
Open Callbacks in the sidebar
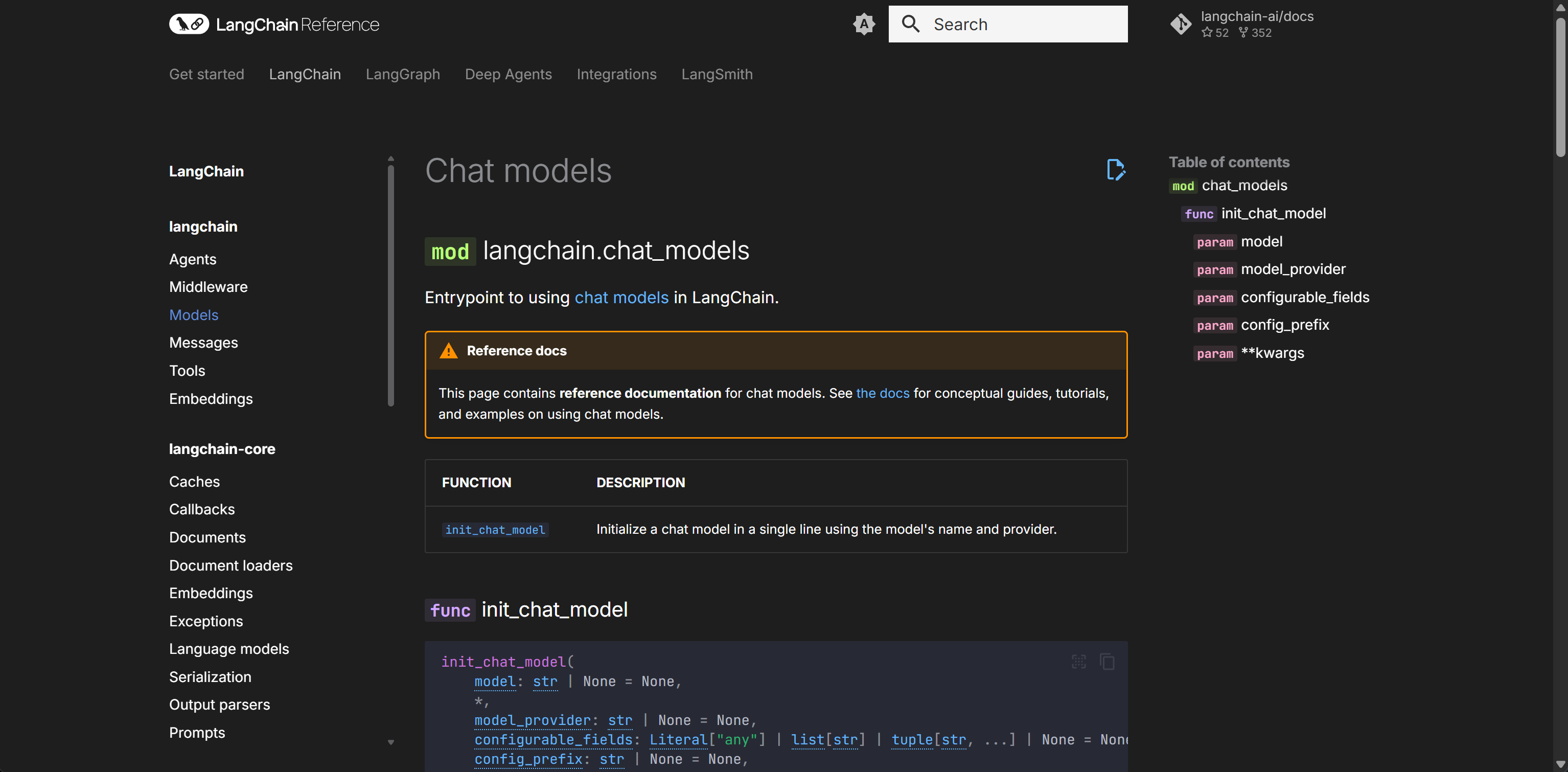click(x=202, y=509)
